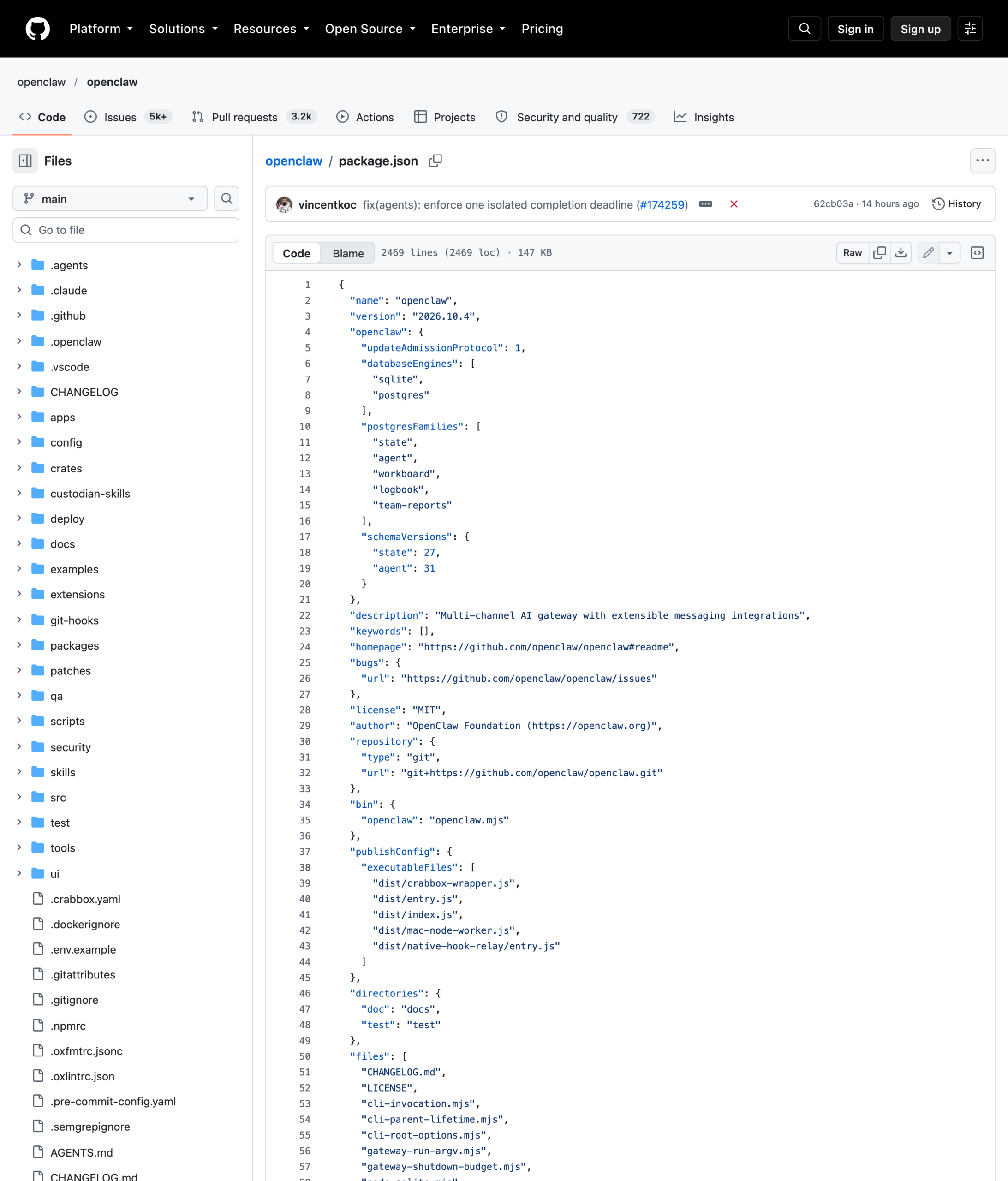This screenshot has width=1008, height=1181.
Task: Copy the package.json file path
Action: click(435, 161)
